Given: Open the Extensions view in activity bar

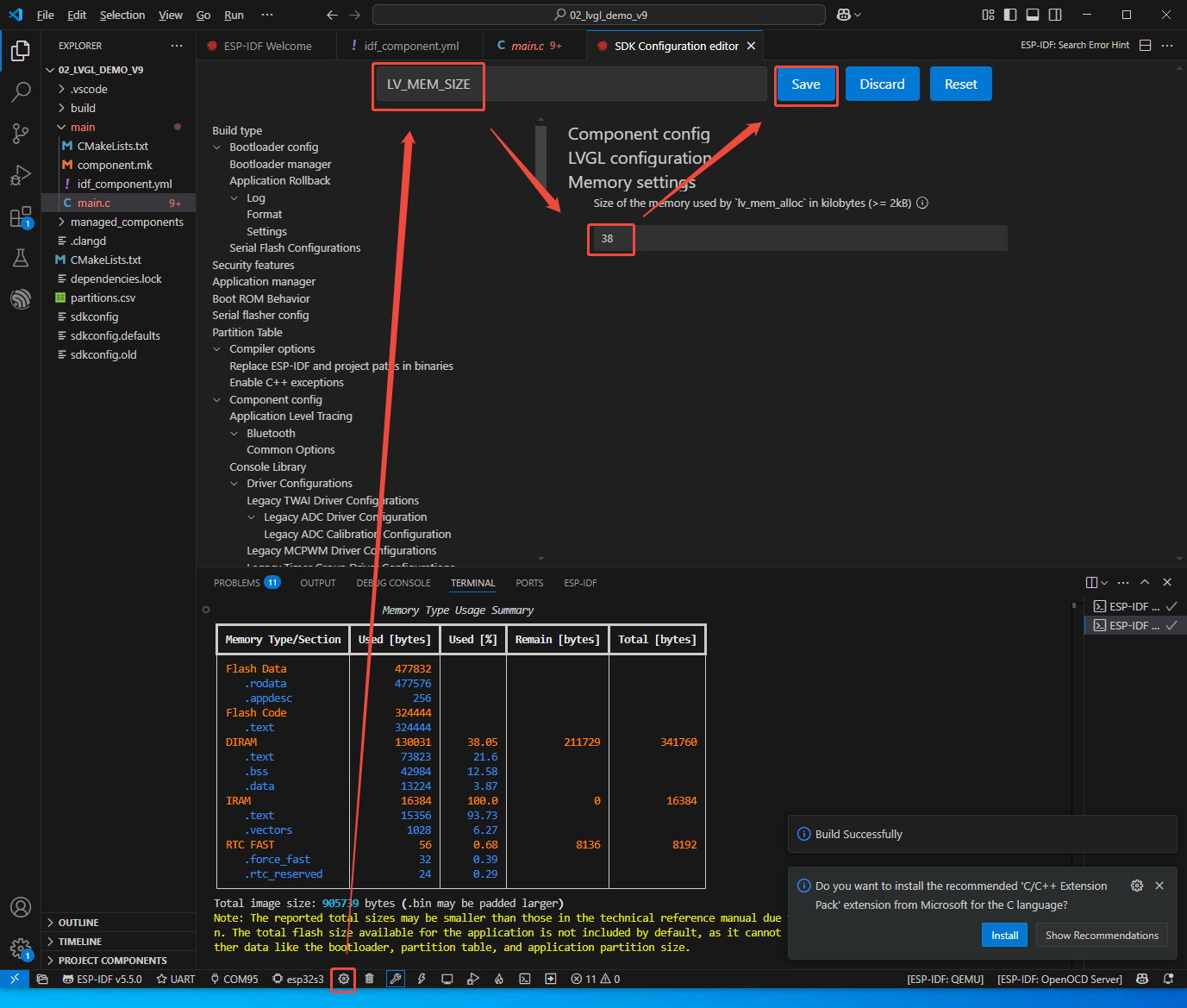Looking at the screenshot, I should (x=21, y=217).
